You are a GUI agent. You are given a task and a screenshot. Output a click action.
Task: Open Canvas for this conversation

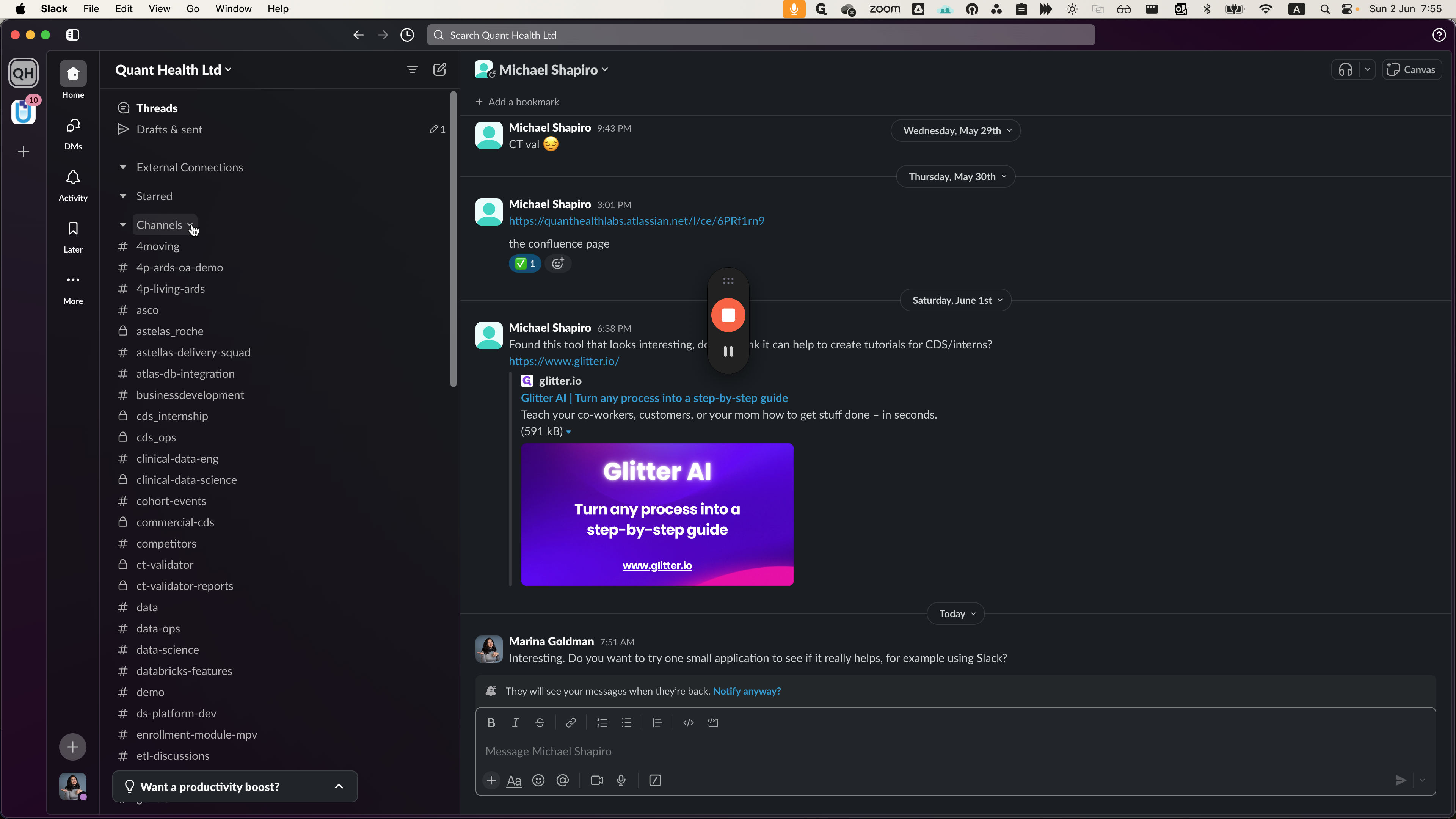1411,69
